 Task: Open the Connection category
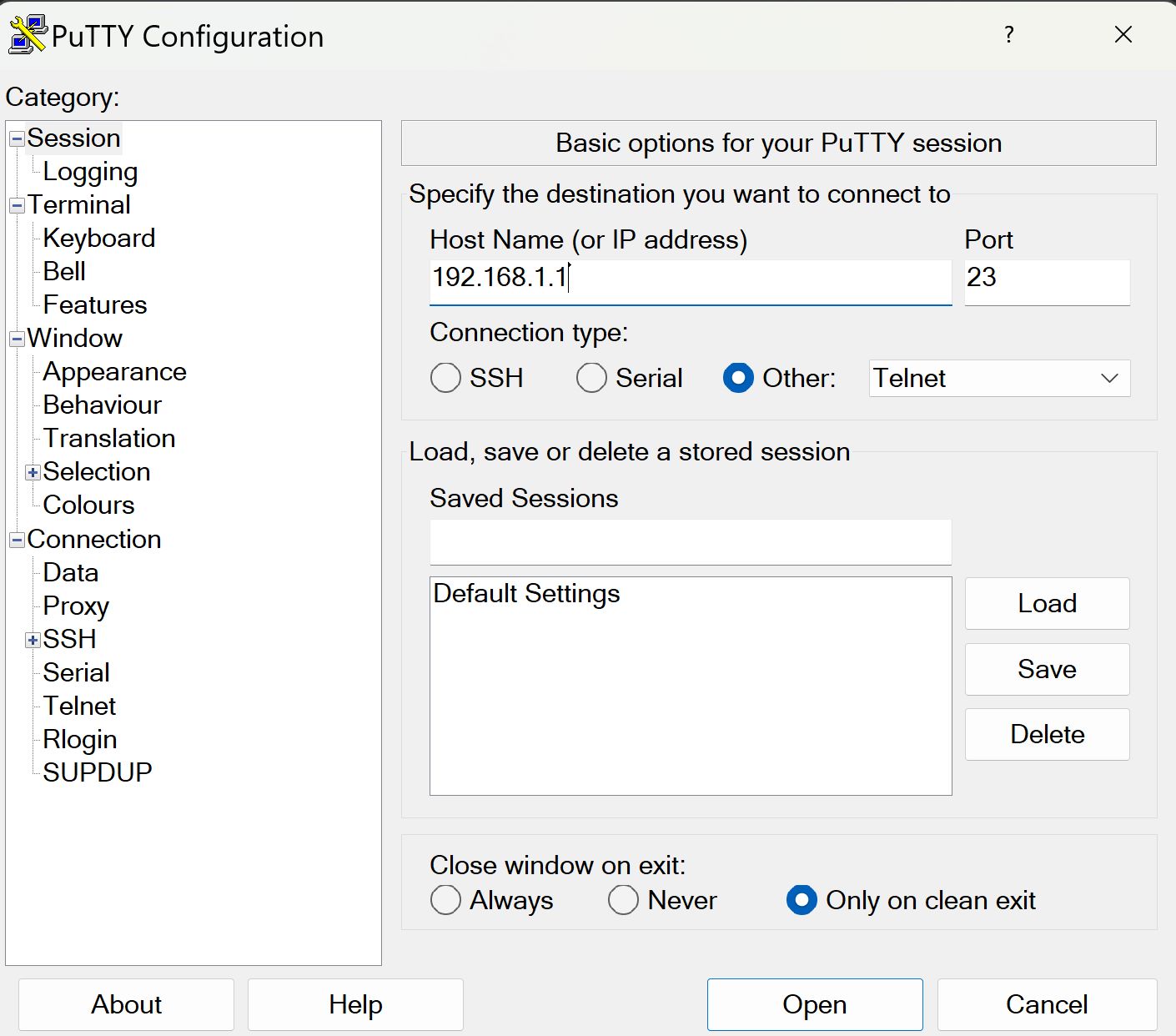(x=94, y=539)
